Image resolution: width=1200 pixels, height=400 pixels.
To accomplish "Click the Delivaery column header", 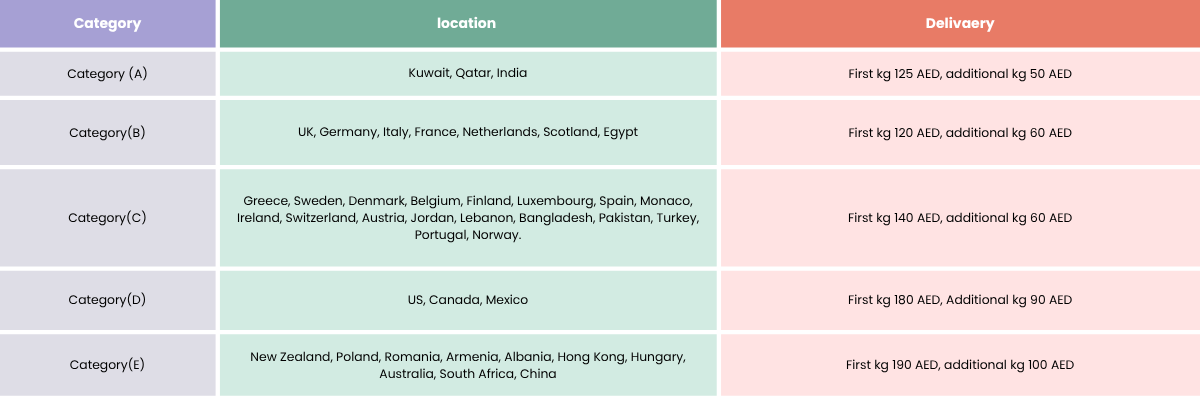I will [x=959, y=23].
